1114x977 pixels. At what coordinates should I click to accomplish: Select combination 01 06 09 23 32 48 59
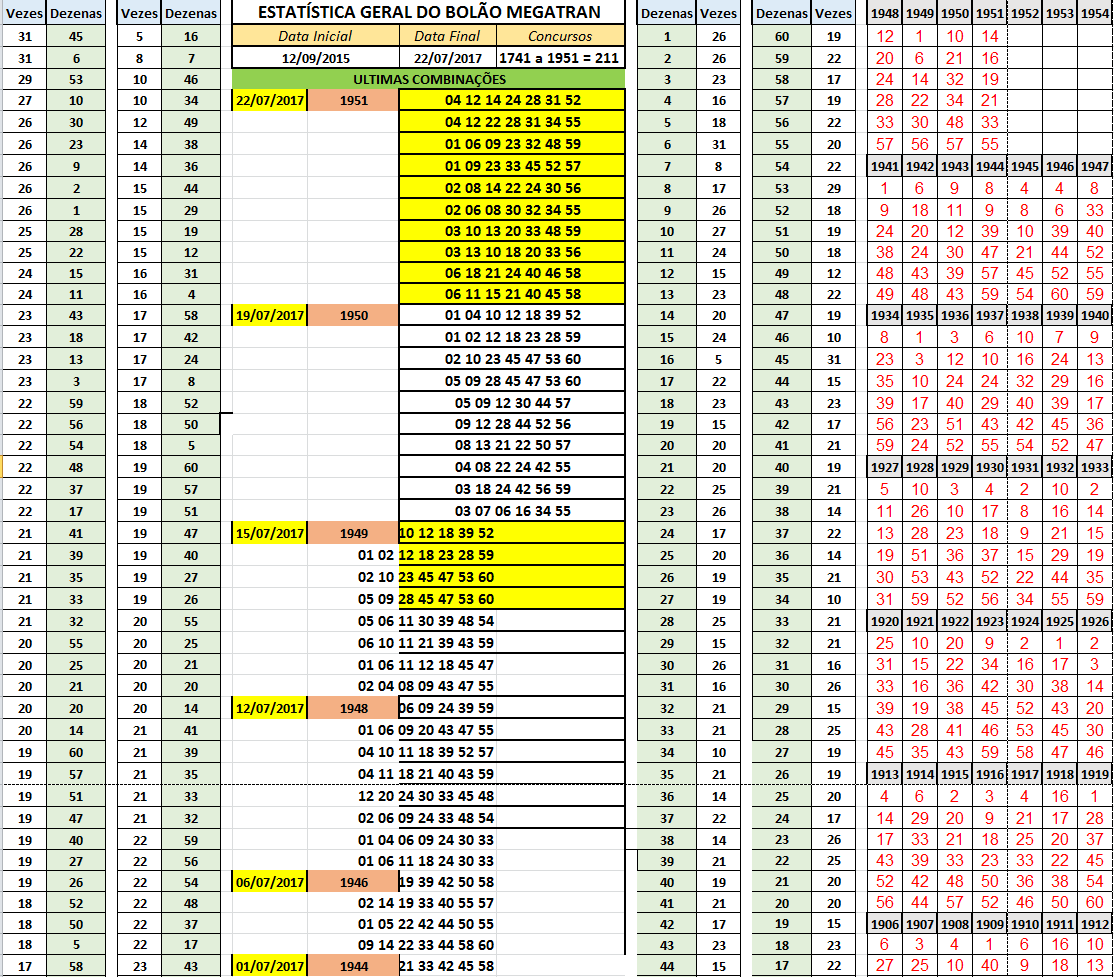[x=513, y=144]
